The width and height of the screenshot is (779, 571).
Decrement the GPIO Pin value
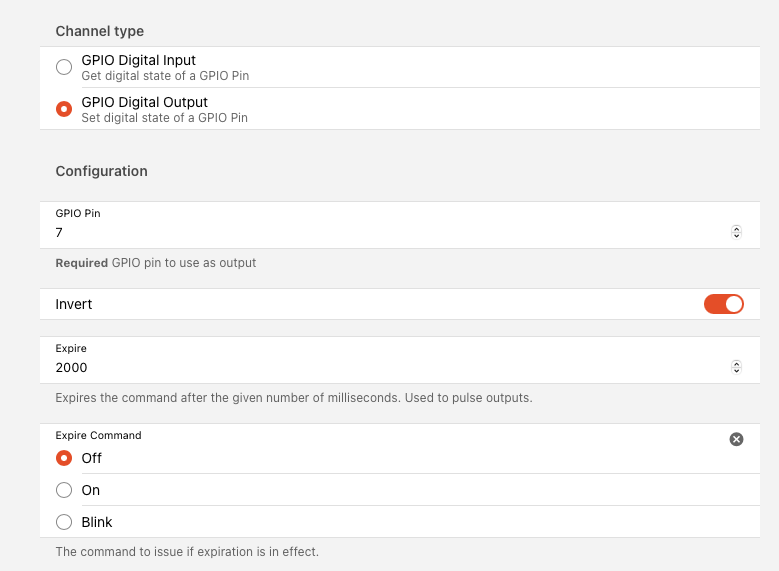[x=736, y=236]
